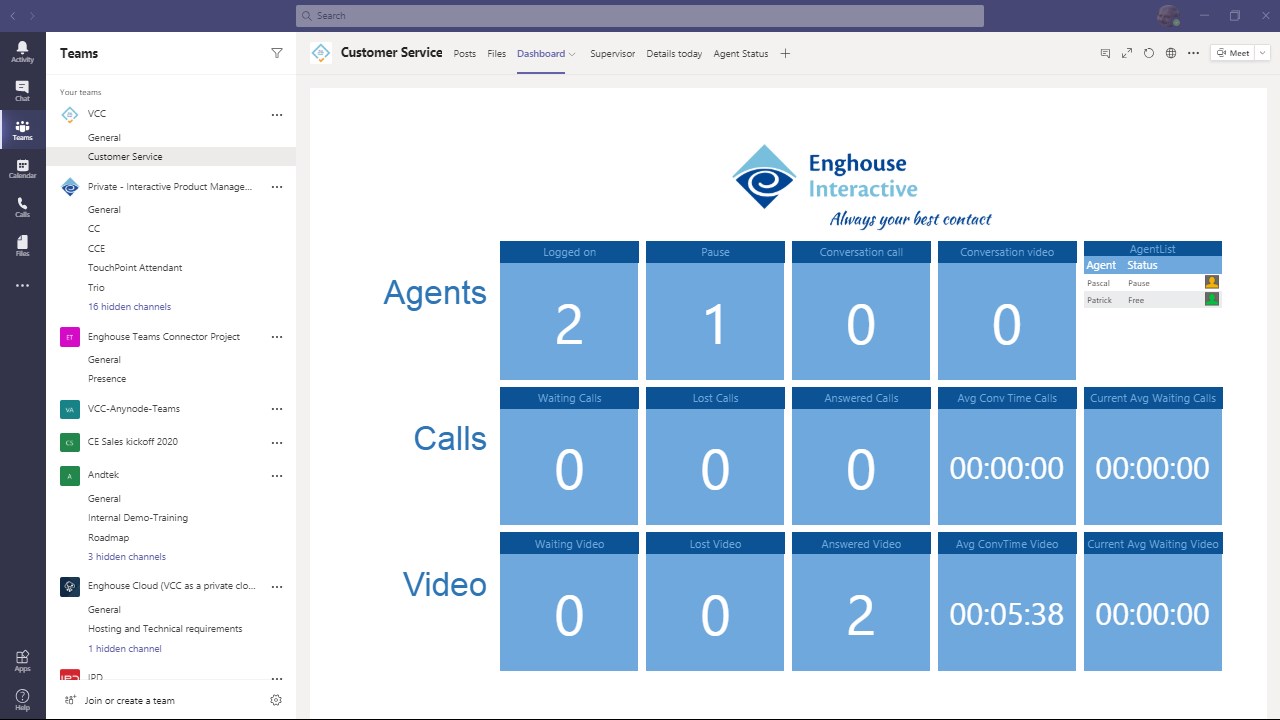
Task: Open the Help icon at the rail bottom
Action: (x=22, y=699)
